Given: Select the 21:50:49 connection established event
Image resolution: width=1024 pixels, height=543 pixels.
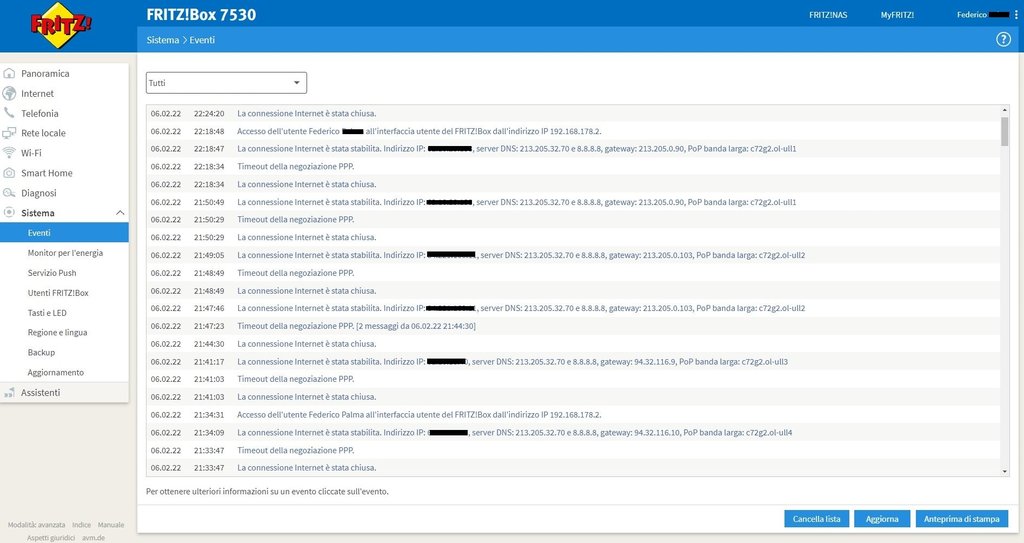Looking at the screenshot, I should [x=573, y=202].
